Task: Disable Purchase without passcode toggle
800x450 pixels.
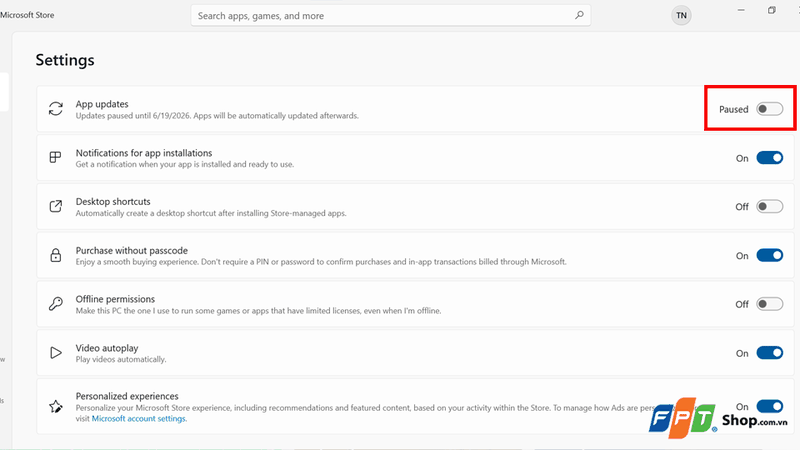Action: 769,255
